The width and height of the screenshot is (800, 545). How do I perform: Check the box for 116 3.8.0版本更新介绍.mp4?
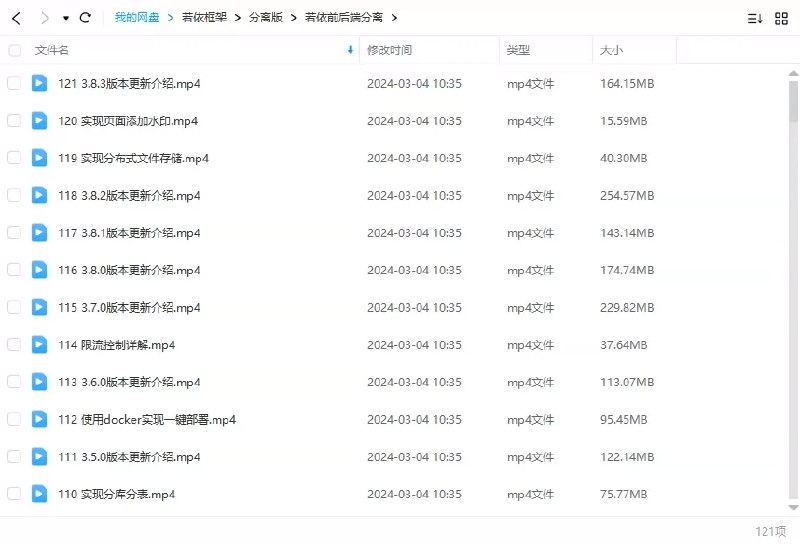click(14, 270)
